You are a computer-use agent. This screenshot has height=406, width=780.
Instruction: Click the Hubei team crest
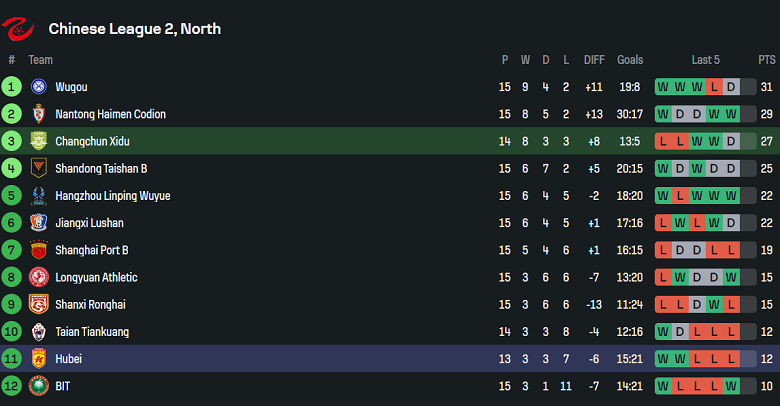tap(39, 359)
